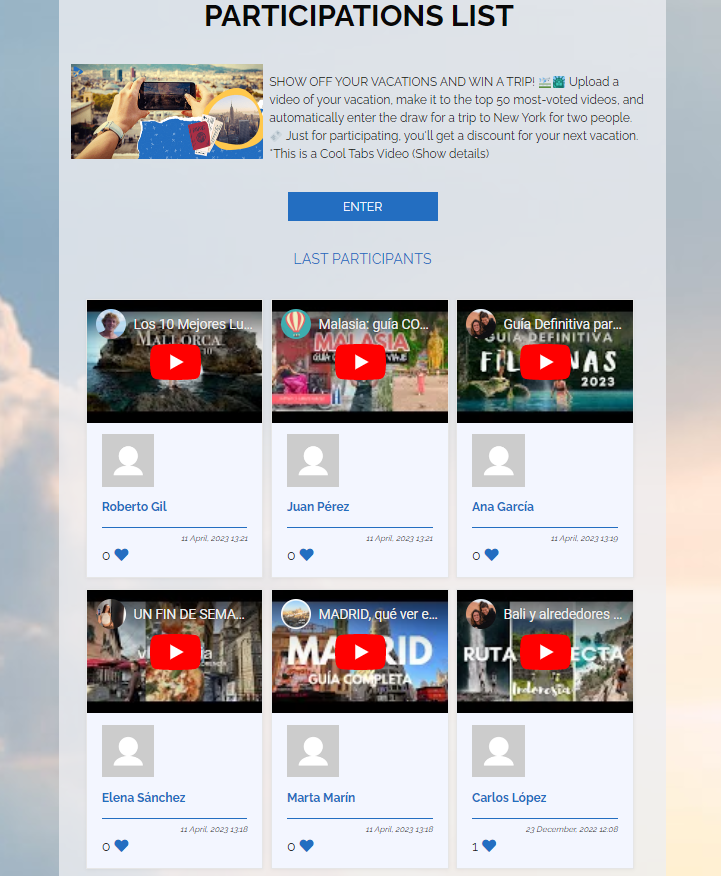Play the Filipinas guide video

(545, 362)
